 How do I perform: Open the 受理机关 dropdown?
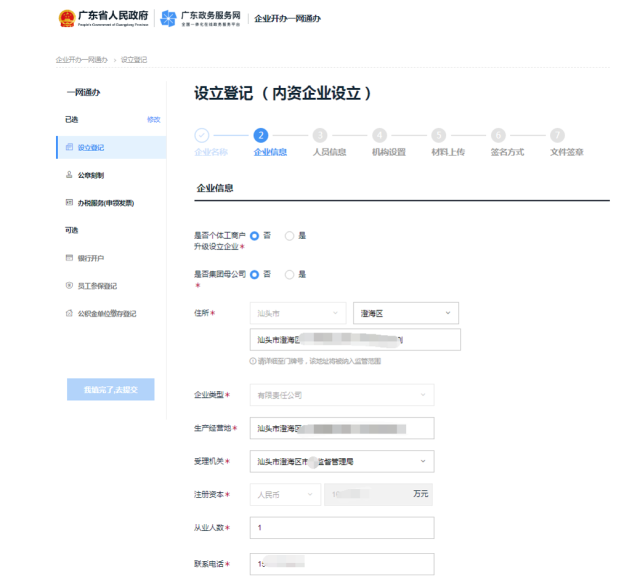point(342,461)
